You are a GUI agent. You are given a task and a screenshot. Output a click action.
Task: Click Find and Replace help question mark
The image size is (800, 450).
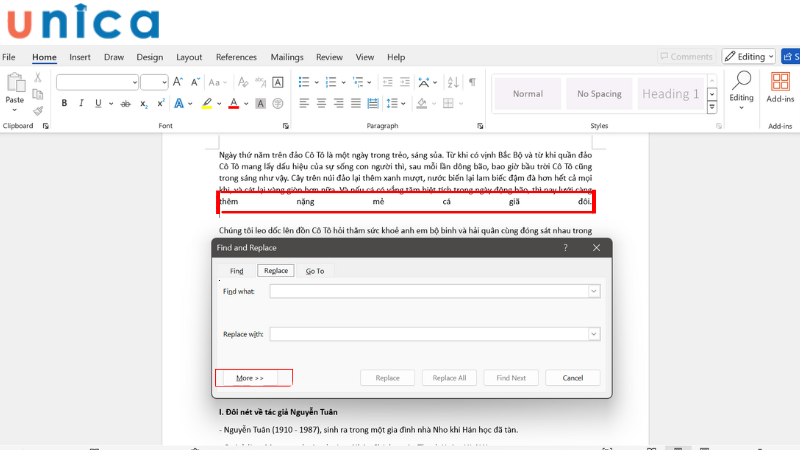click(565, 247)
